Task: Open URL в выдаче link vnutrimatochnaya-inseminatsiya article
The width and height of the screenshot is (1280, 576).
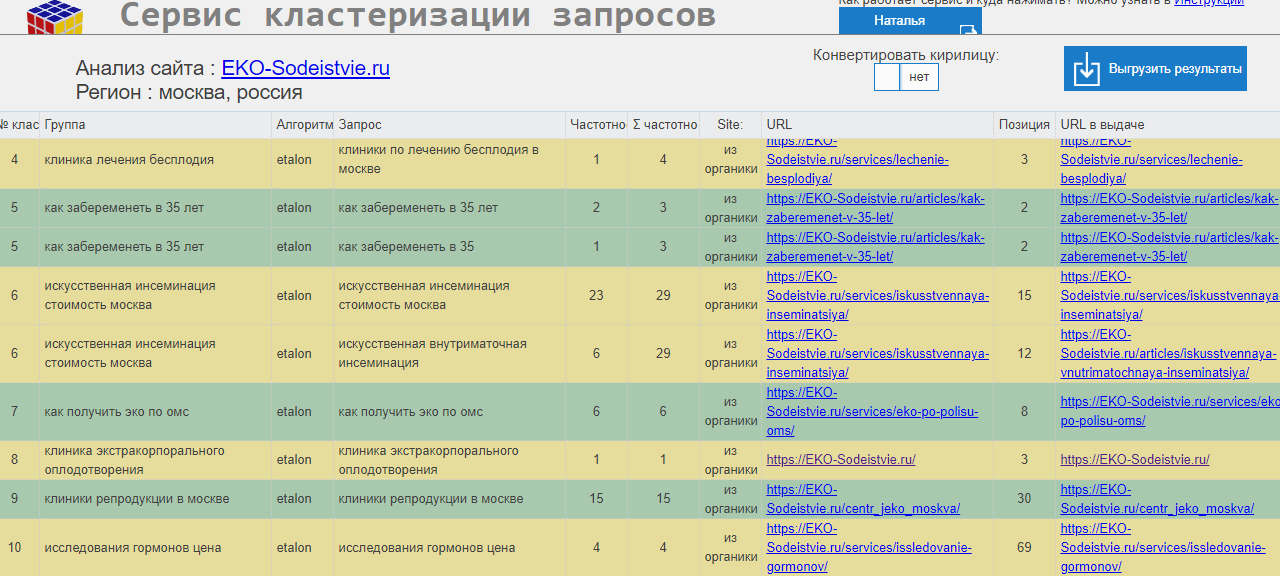Action: (1168, 353)
